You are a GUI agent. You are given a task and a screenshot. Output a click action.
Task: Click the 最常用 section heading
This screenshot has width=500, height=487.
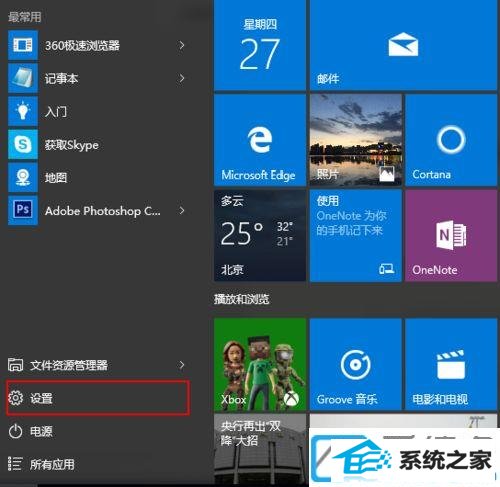[25, 17]
